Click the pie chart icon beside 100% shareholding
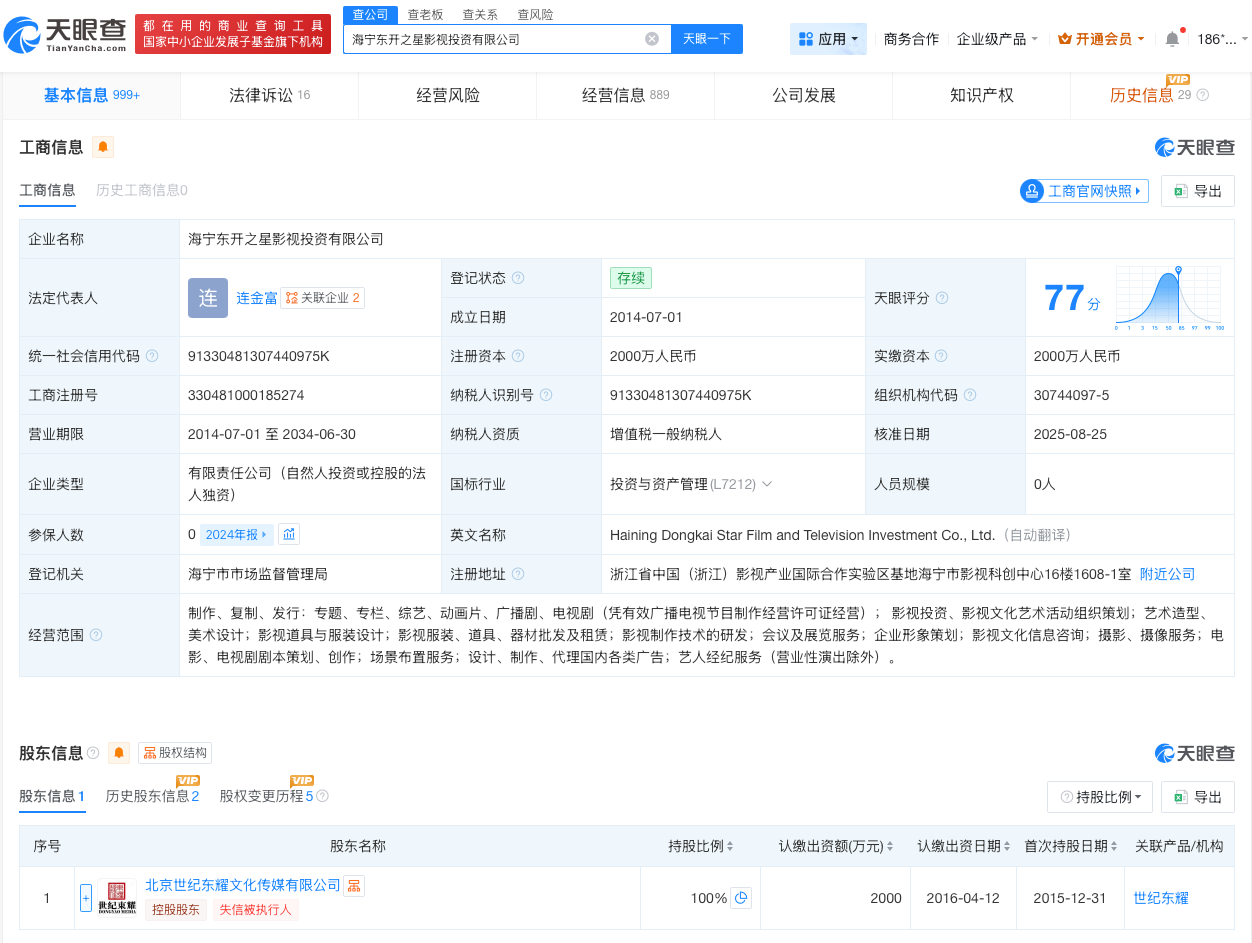Screen dimensions: 1252x943 tap(739, 898)
